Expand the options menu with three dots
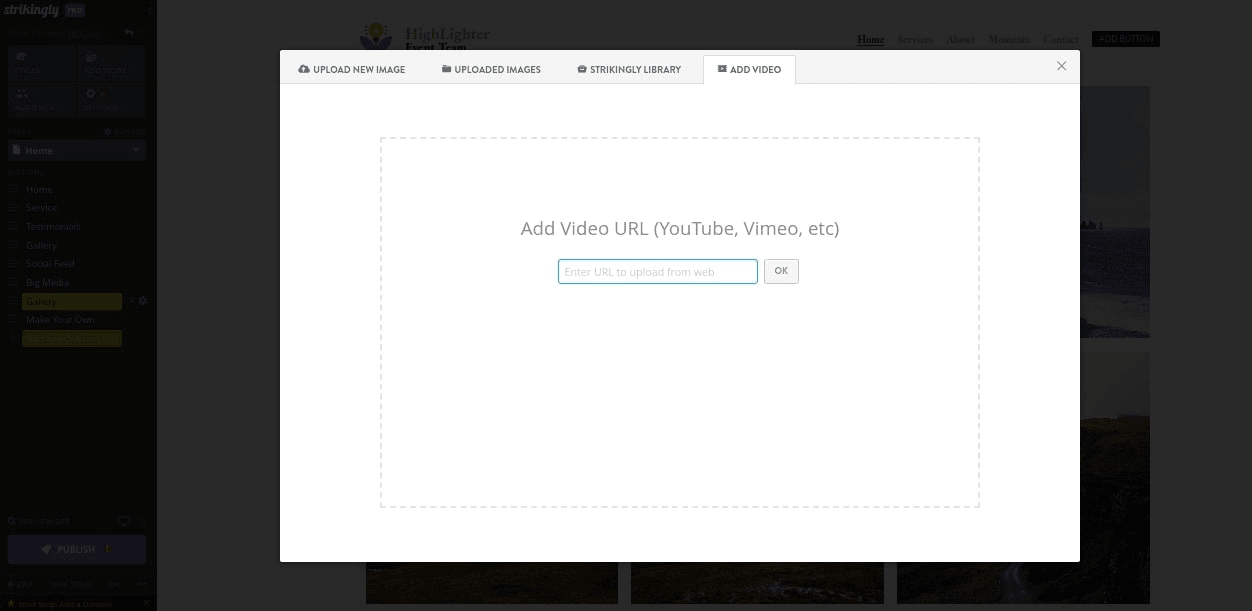 142,584
